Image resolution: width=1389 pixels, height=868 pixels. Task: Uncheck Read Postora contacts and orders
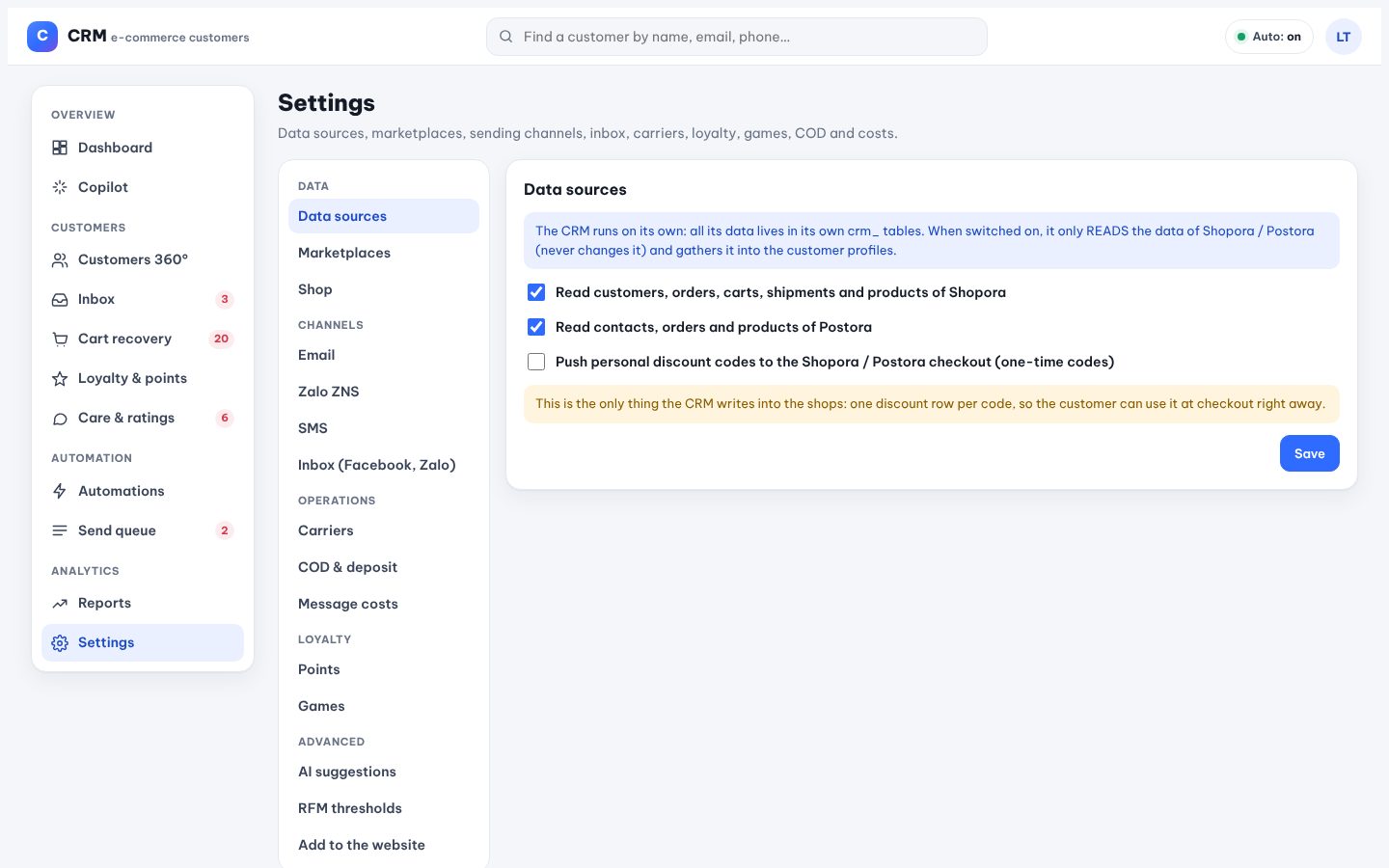click(536, 327)
